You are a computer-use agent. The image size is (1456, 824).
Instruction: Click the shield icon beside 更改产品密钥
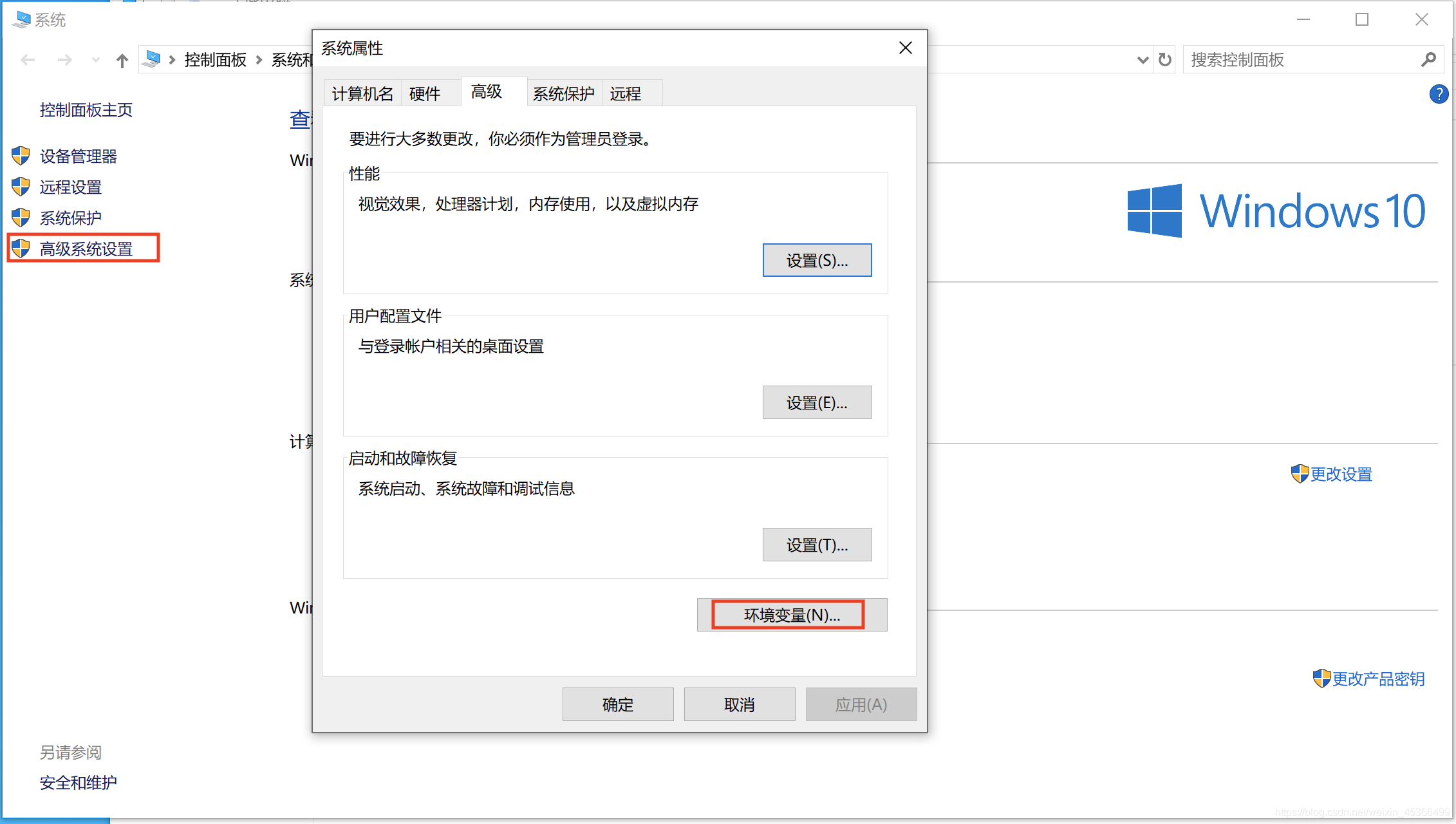(x=1321, y=679)
